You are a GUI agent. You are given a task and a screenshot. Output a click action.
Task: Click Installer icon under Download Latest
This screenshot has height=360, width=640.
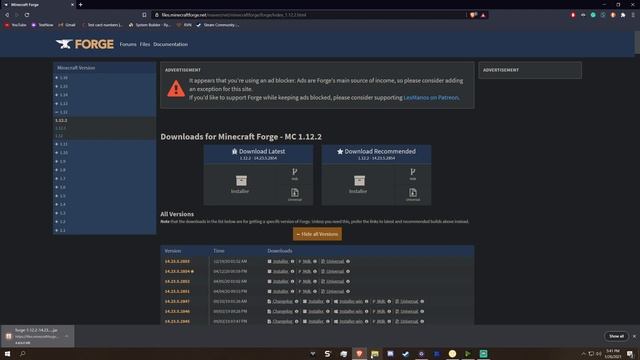(x=241, y=181)
